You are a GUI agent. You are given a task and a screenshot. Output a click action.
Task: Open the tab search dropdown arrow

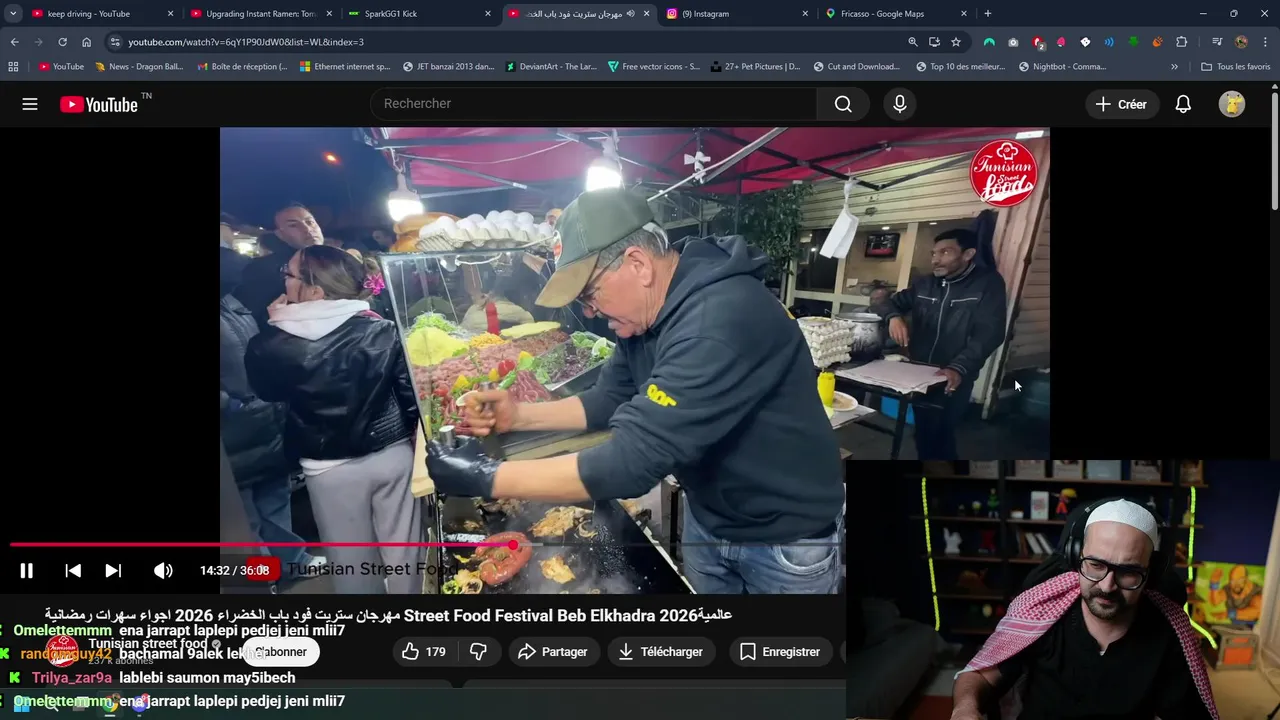click(13, 14)
